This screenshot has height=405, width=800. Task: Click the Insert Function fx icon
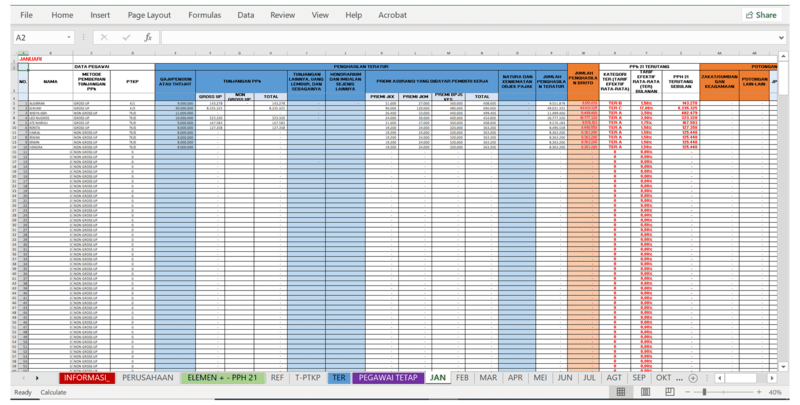(148, 37)
